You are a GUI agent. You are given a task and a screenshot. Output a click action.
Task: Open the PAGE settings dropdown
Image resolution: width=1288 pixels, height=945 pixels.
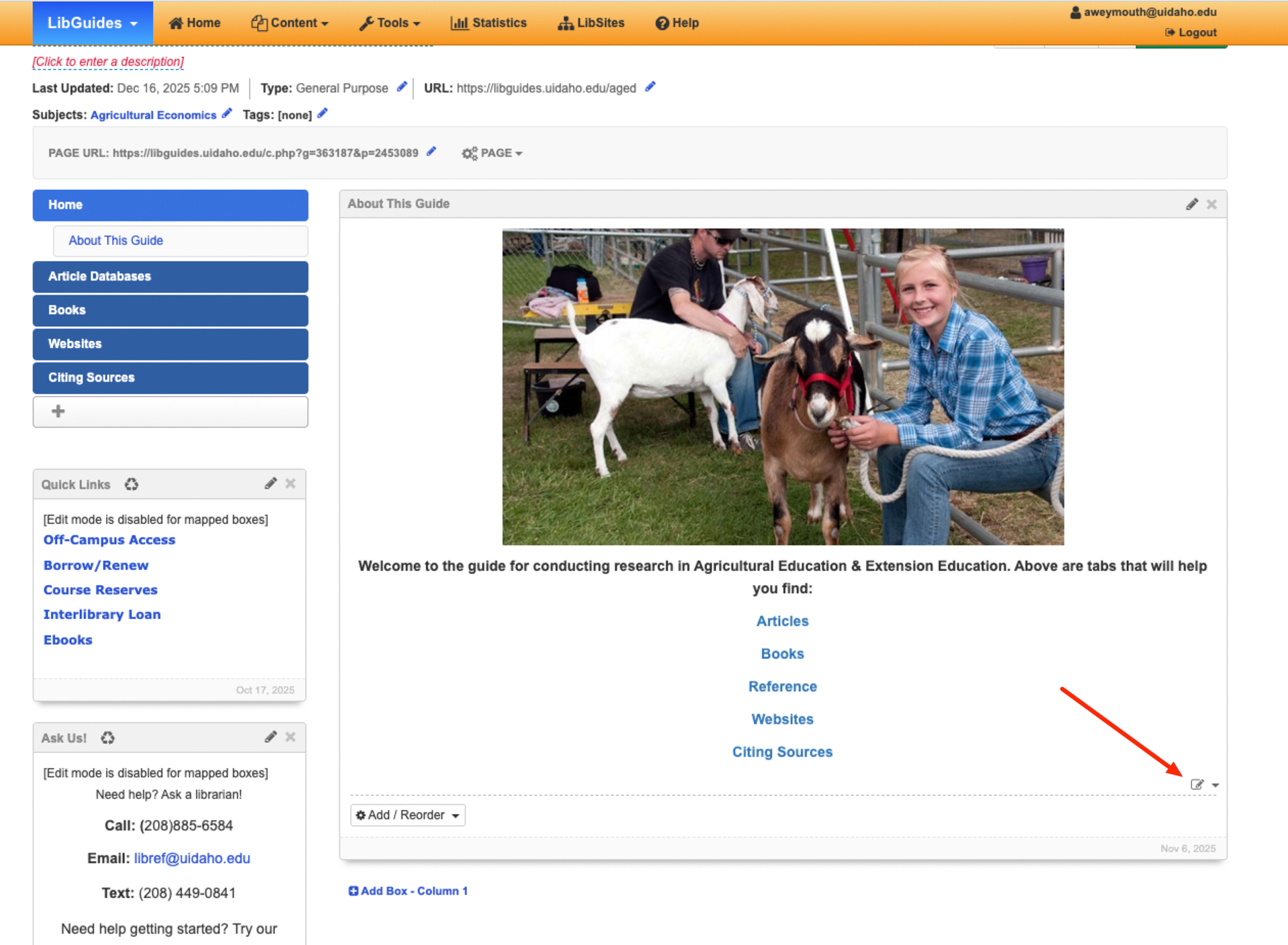(x=492, y=153)
